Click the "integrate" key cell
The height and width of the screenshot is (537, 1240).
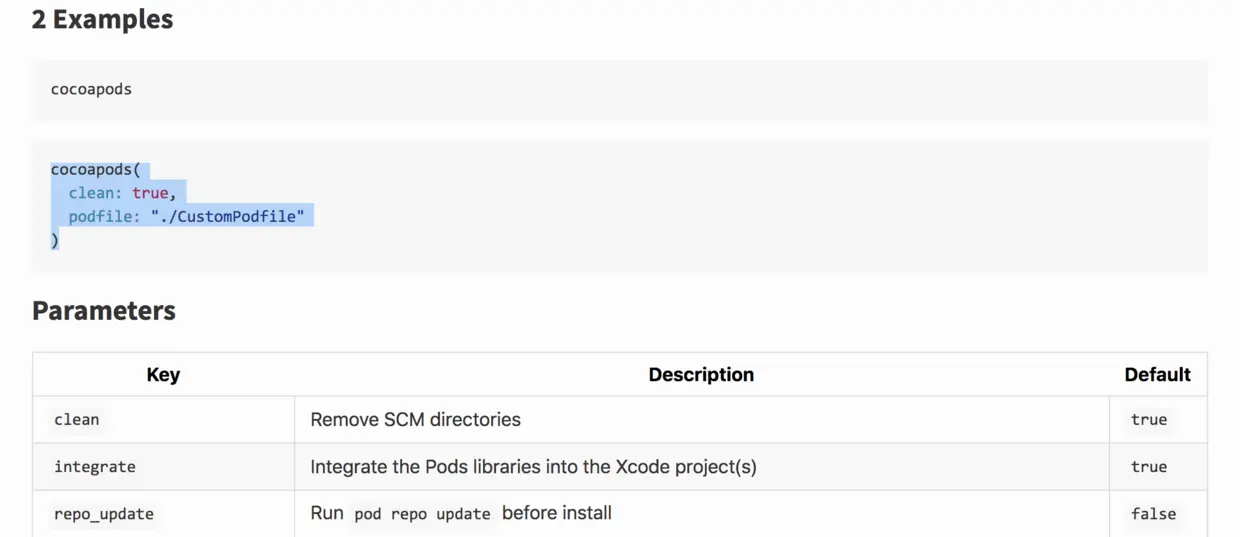tap(95, 467)
